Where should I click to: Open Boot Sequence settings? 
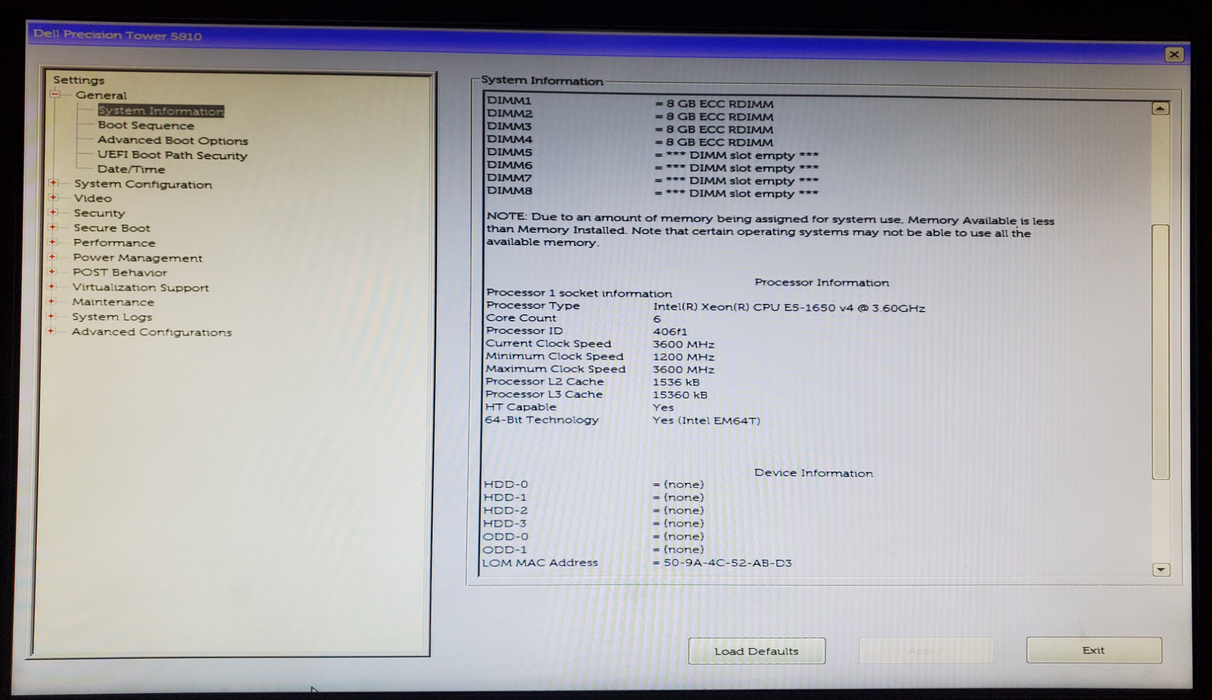146,126
